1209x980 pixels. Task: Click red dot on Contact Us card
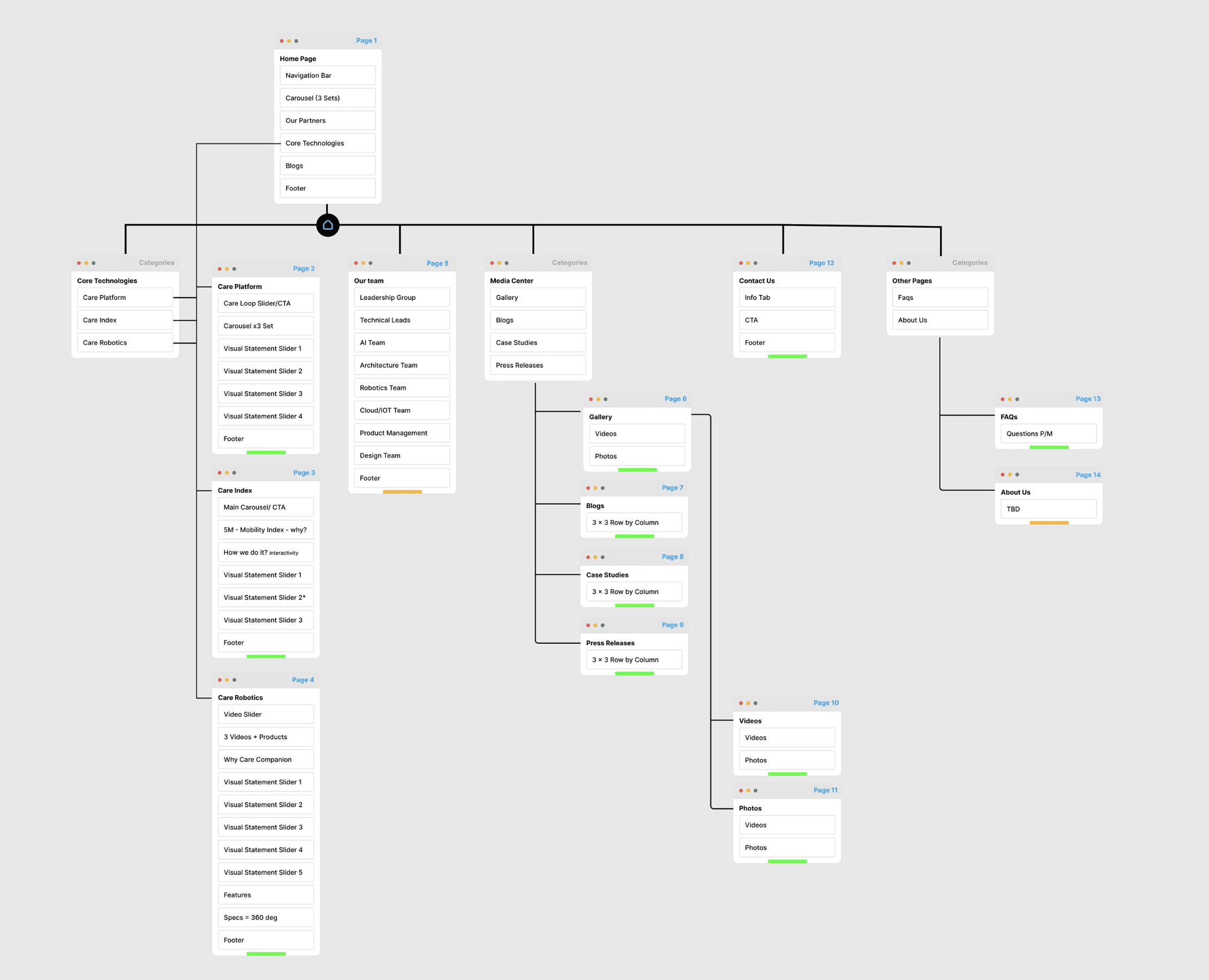[740, 263]
